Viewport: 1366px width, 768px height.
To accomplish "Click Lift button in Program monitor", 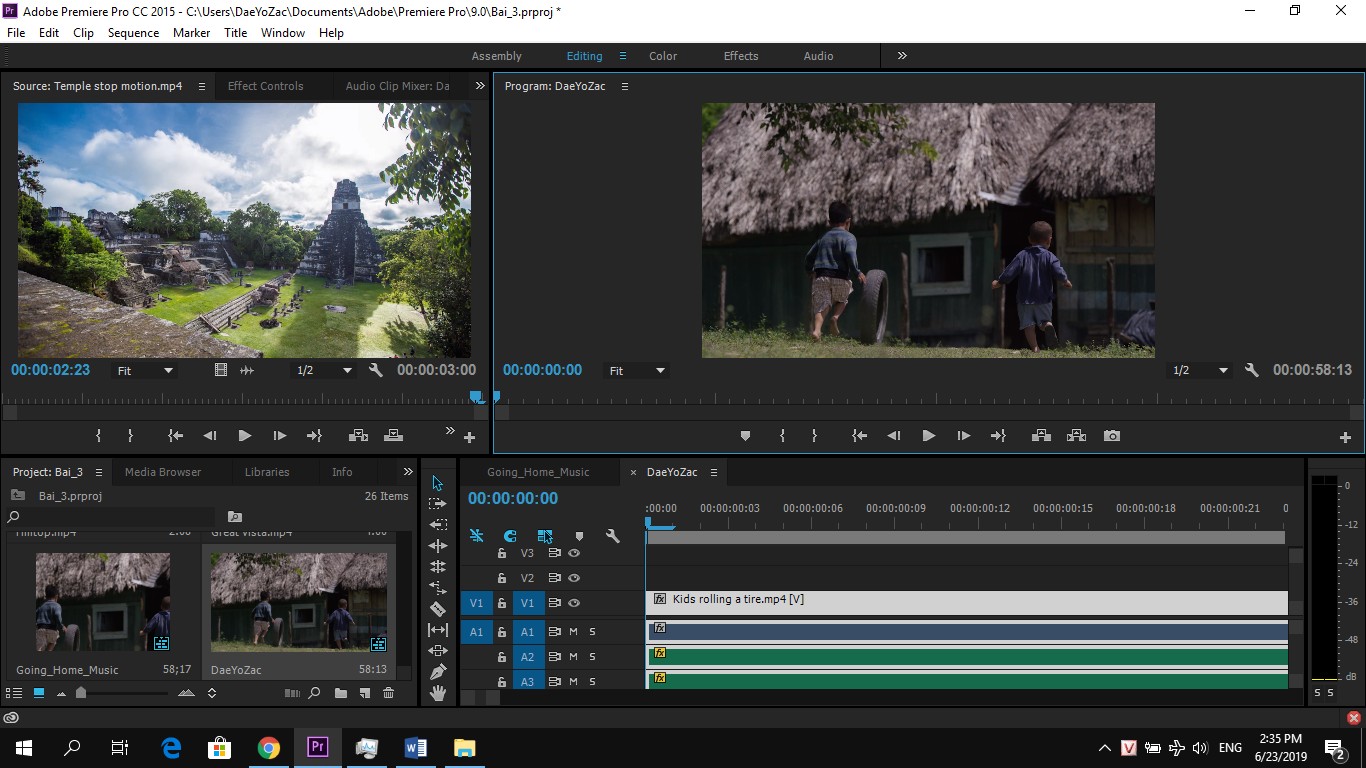I will (1041, 436).
